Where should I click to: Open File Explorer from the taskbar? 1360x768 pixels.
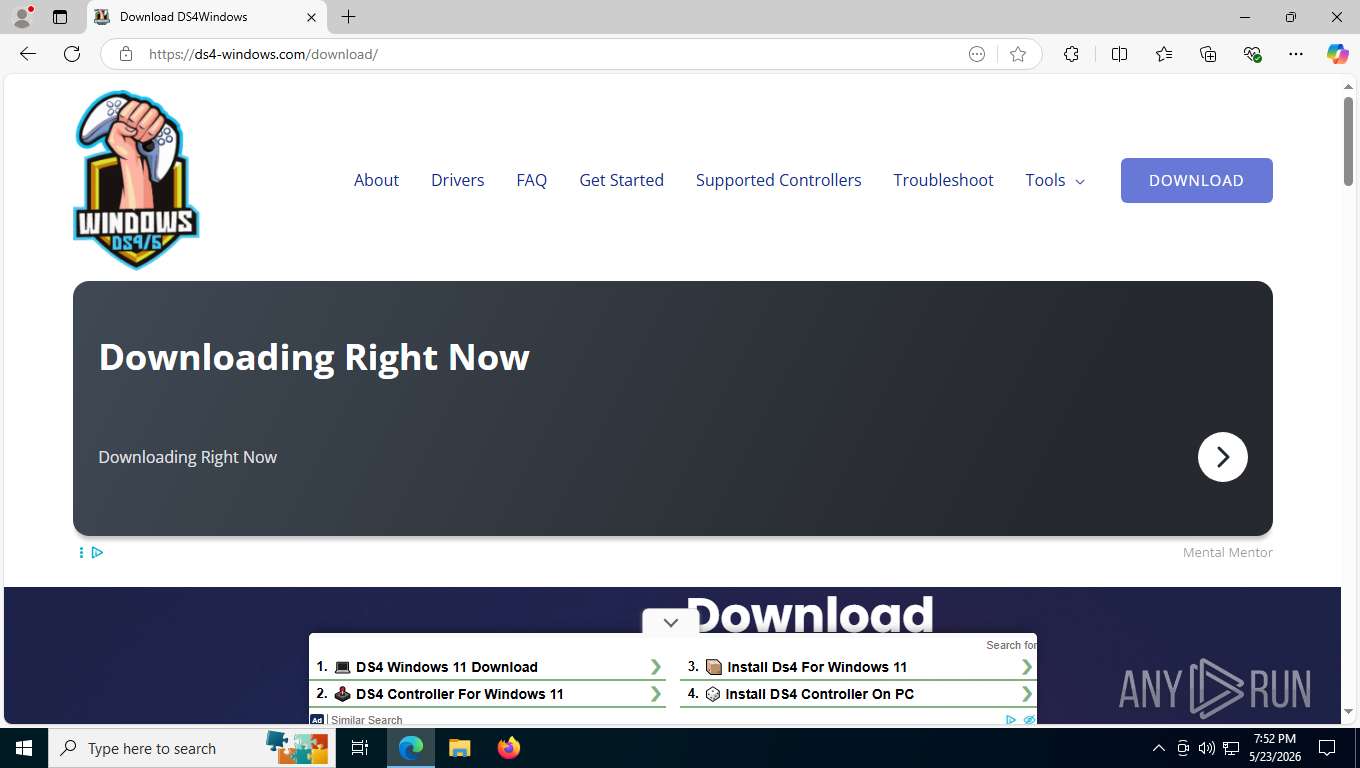[x=459, y=748]
